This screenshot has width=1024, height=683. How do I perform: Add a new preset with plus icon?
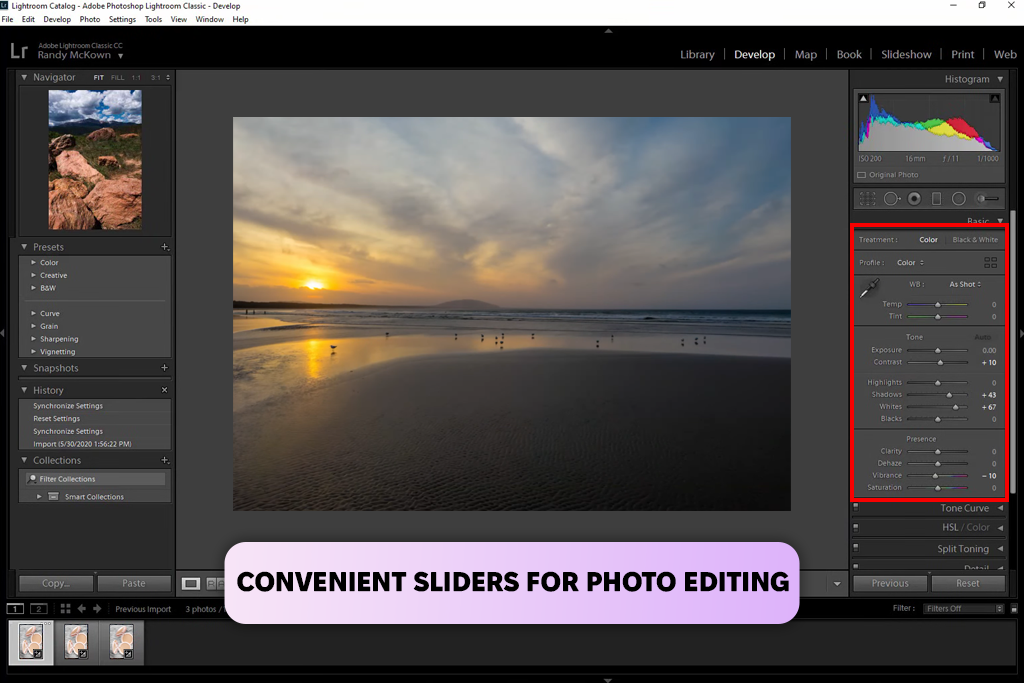pyautogui.click(x=165, y=247)
